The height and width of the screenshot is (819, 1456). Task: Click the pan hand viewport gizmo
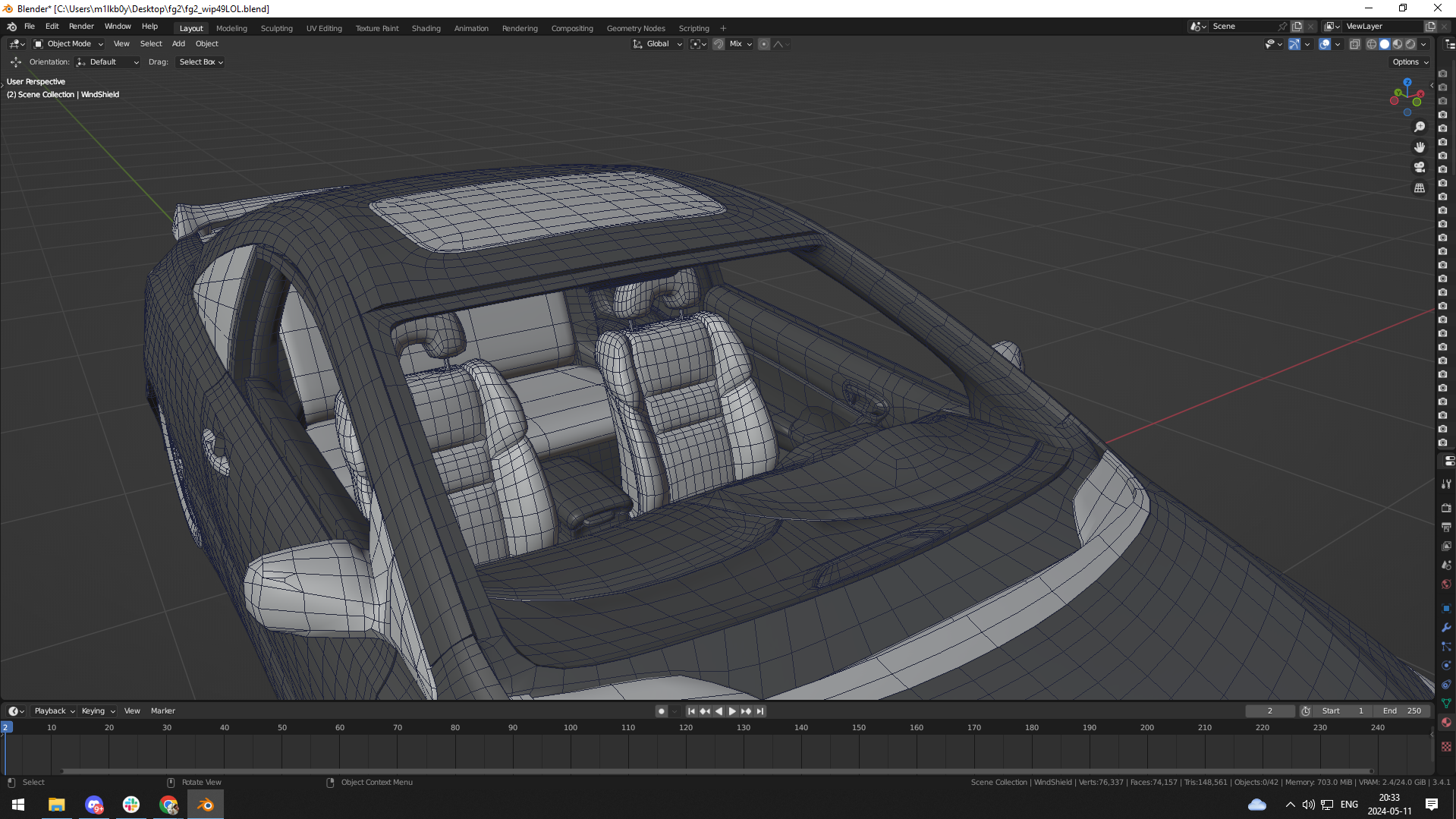(1420, 147)
